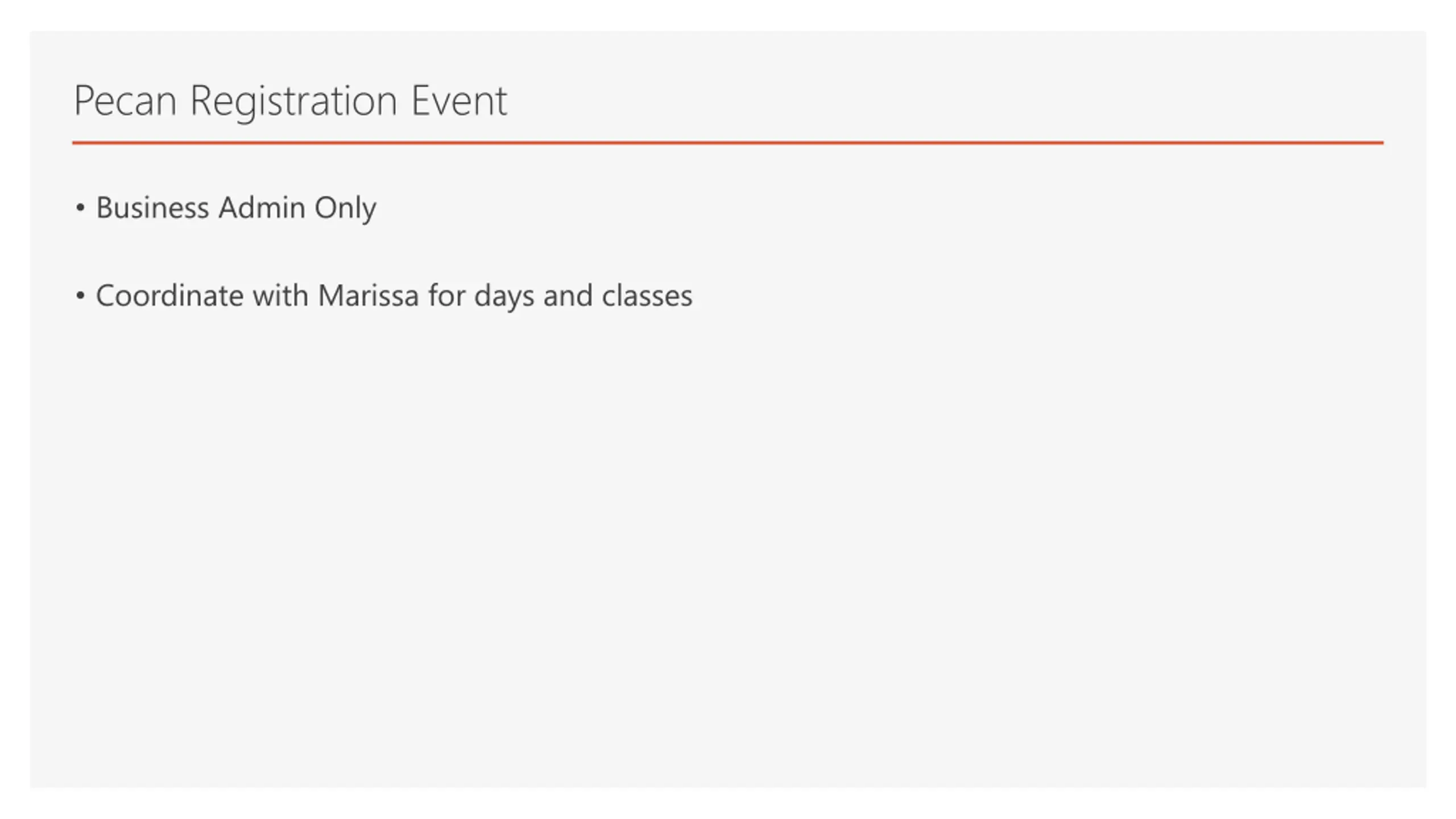Image resolution: width=1456 pixels, height=819 pixels.
Task: Click the space between the two bullets
Action: (x=384, y=251)
